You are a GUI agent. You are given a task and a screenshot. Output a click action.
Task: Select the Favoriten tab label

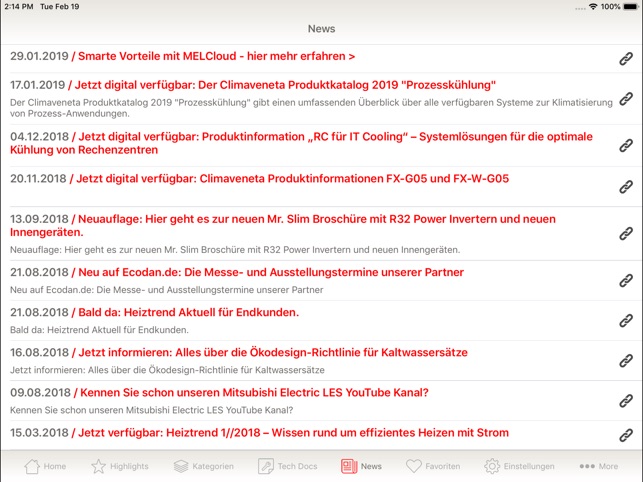pos(442,466)
